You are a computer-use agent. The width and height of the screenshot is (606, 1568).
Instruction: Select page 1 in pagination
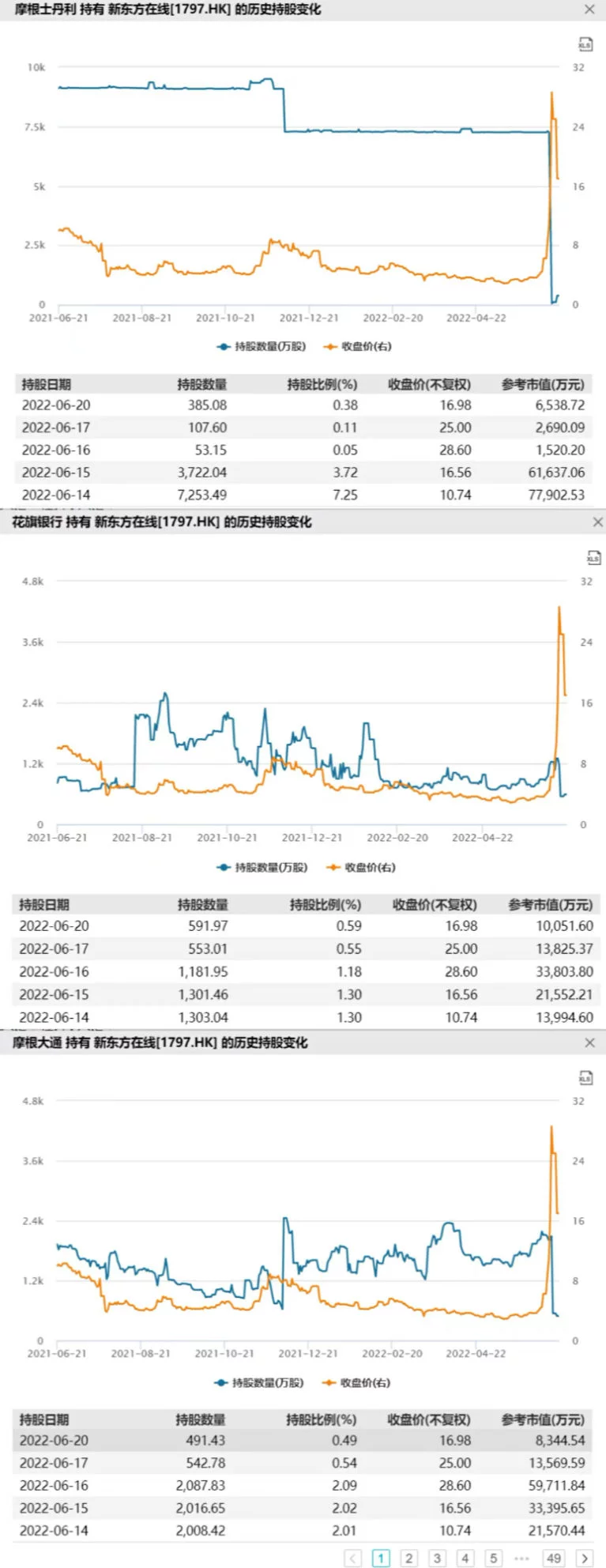381,1559
